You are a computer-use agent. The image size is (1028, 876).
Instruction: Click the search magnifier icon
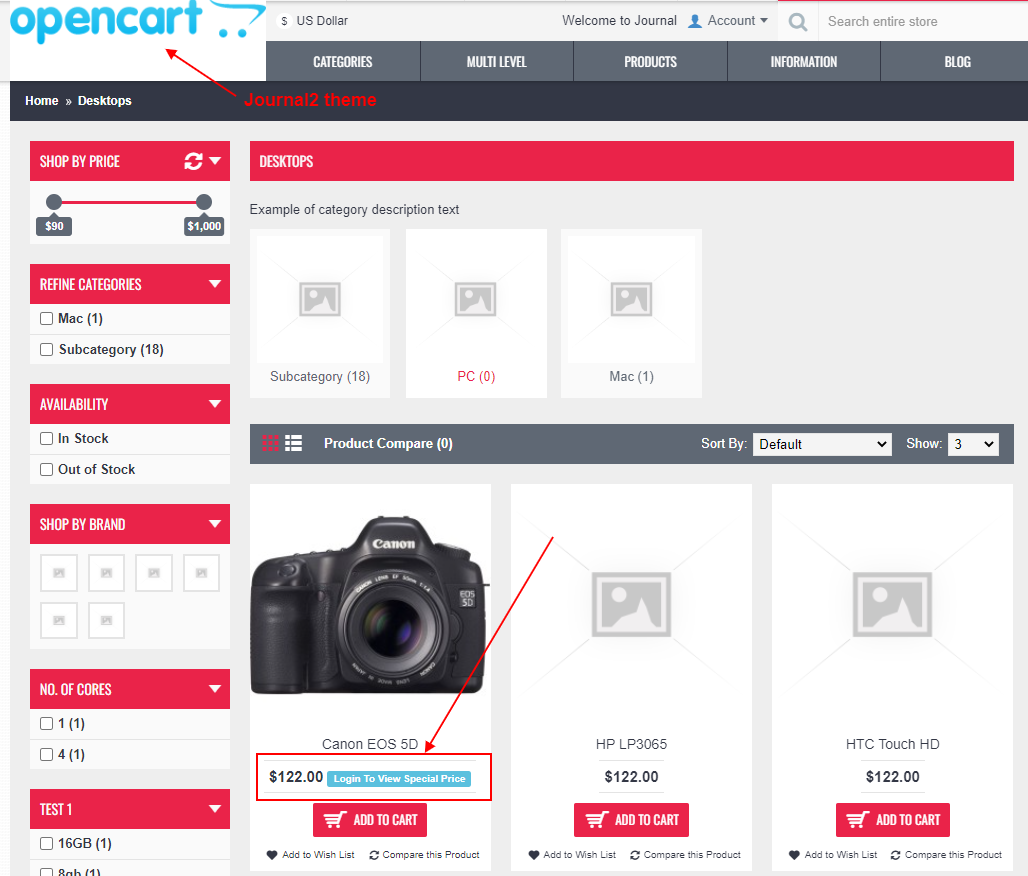[x=797, y=20]
